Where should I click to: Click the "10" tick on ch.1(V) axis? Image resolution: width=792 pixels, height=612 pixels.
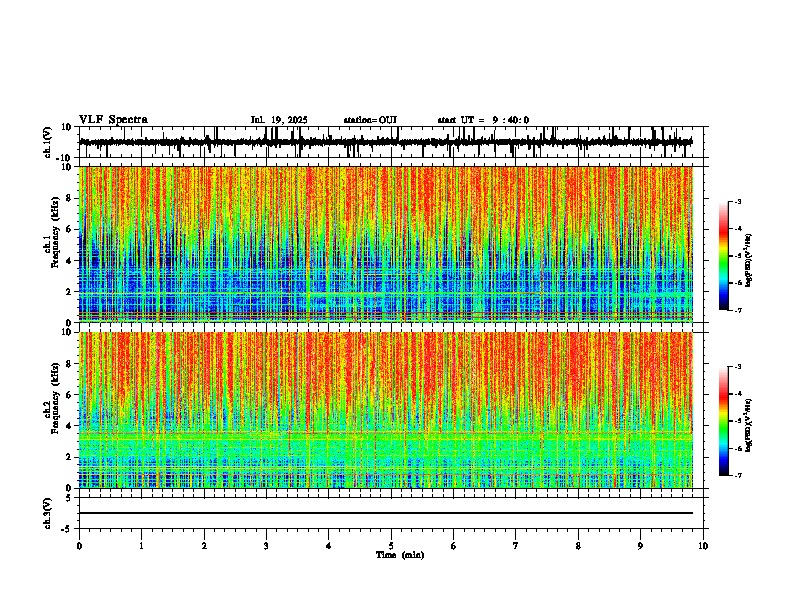coord(67,128)
